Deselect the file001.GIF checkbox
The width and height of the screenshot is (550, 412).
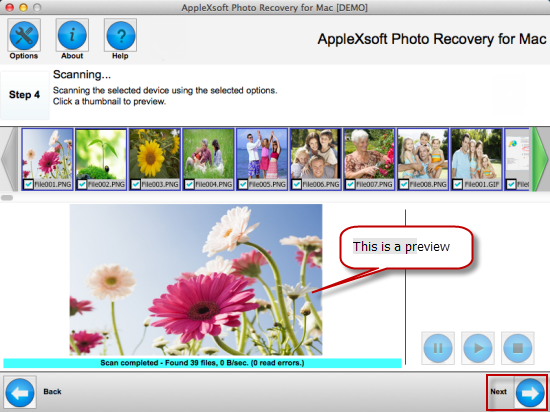click(457, 184)
